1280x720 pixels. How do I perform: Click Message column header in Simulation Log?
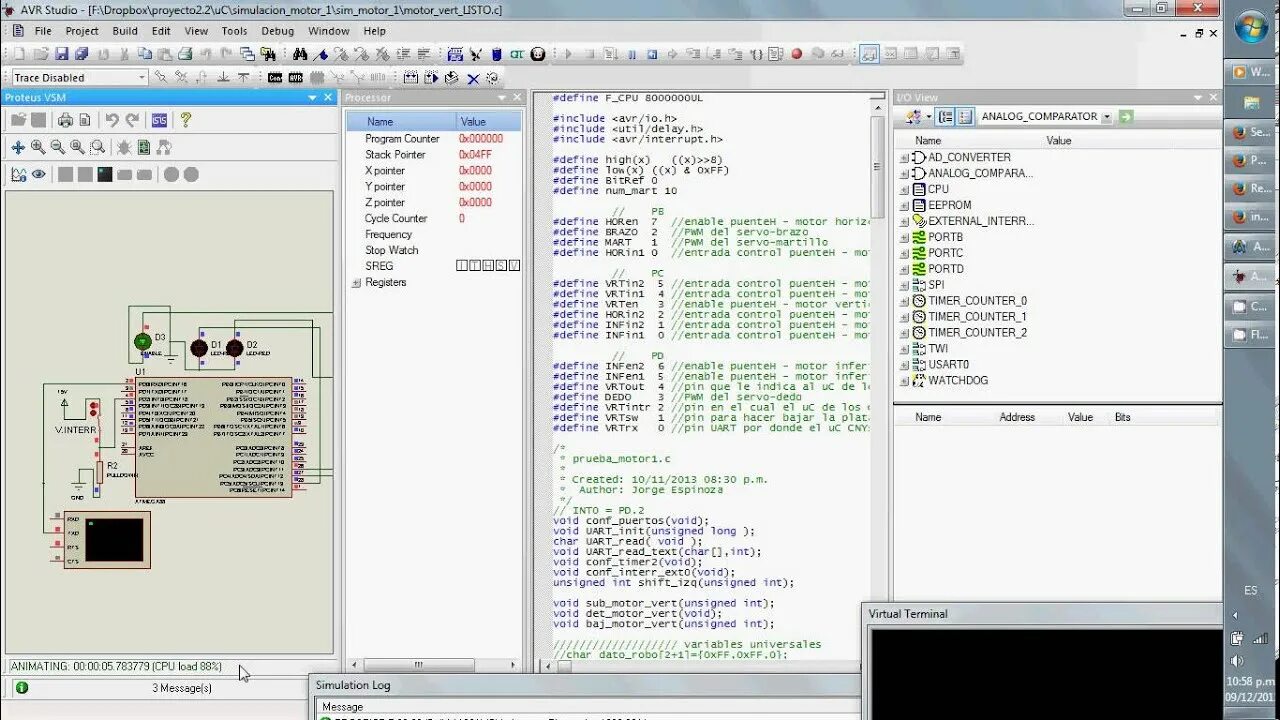click(x=342, y=707)
